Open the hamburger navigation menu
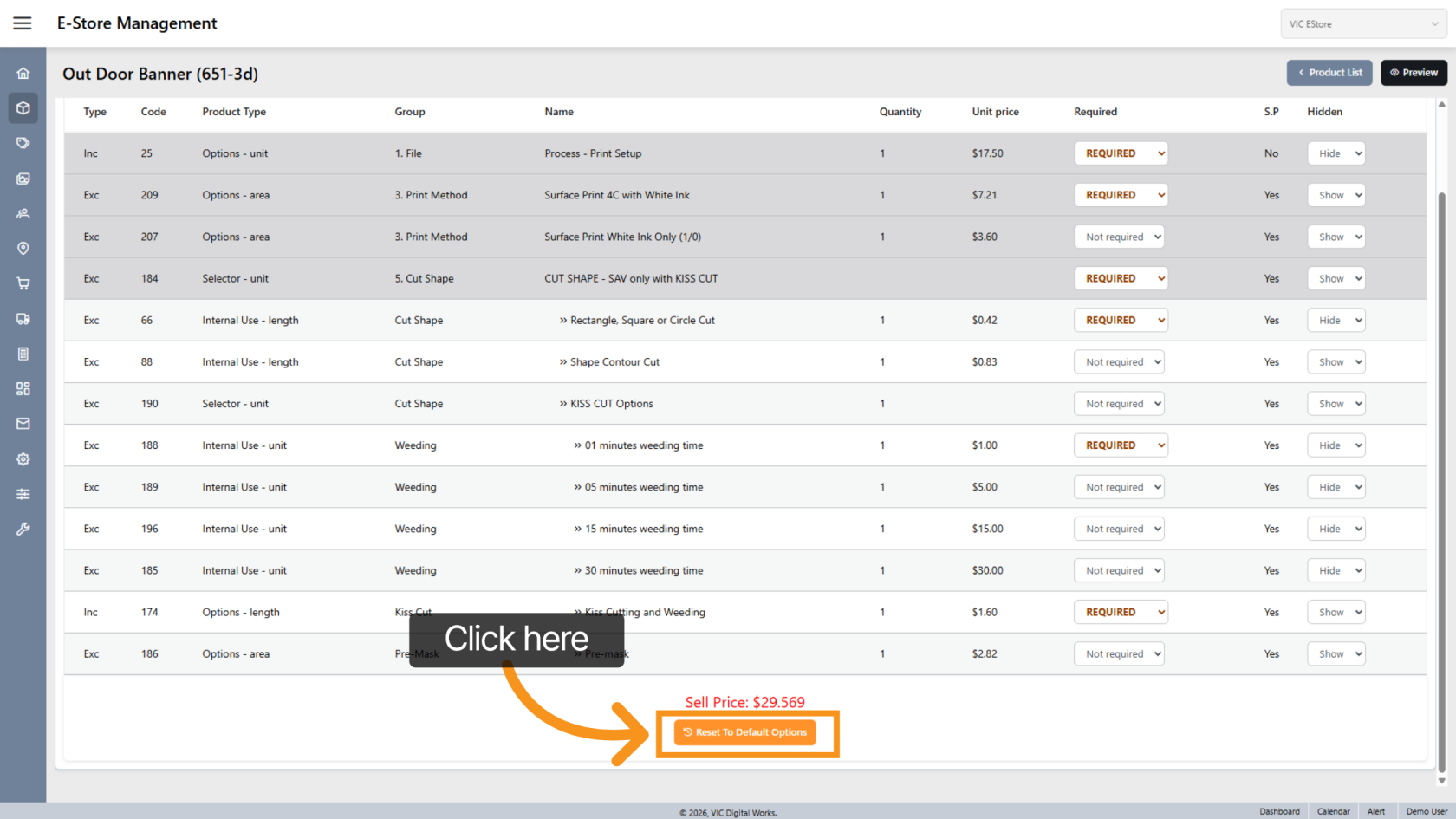 click(x=23, y=23)
